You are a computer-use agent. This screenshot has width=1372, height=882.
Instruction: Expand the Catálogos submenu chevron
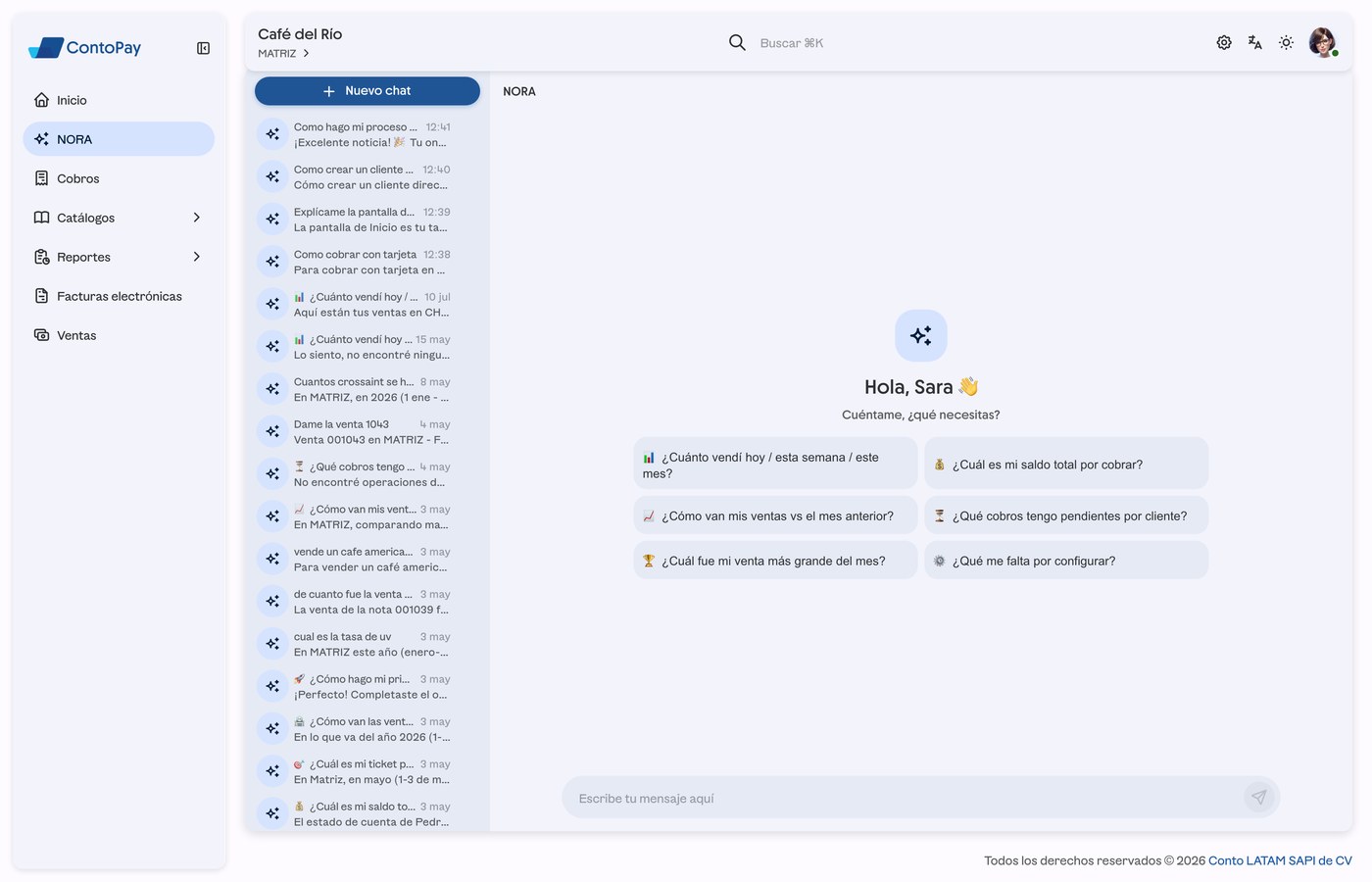click(196, 218)
